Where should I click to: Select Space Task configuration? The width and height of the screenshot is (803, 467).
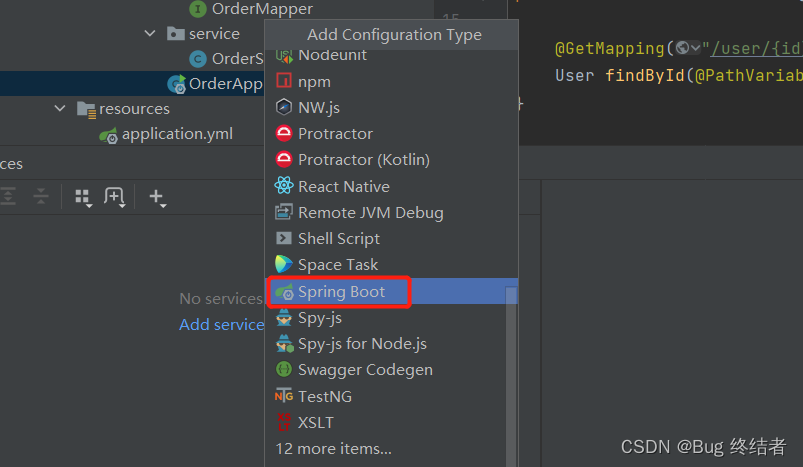tap(392, 265)
